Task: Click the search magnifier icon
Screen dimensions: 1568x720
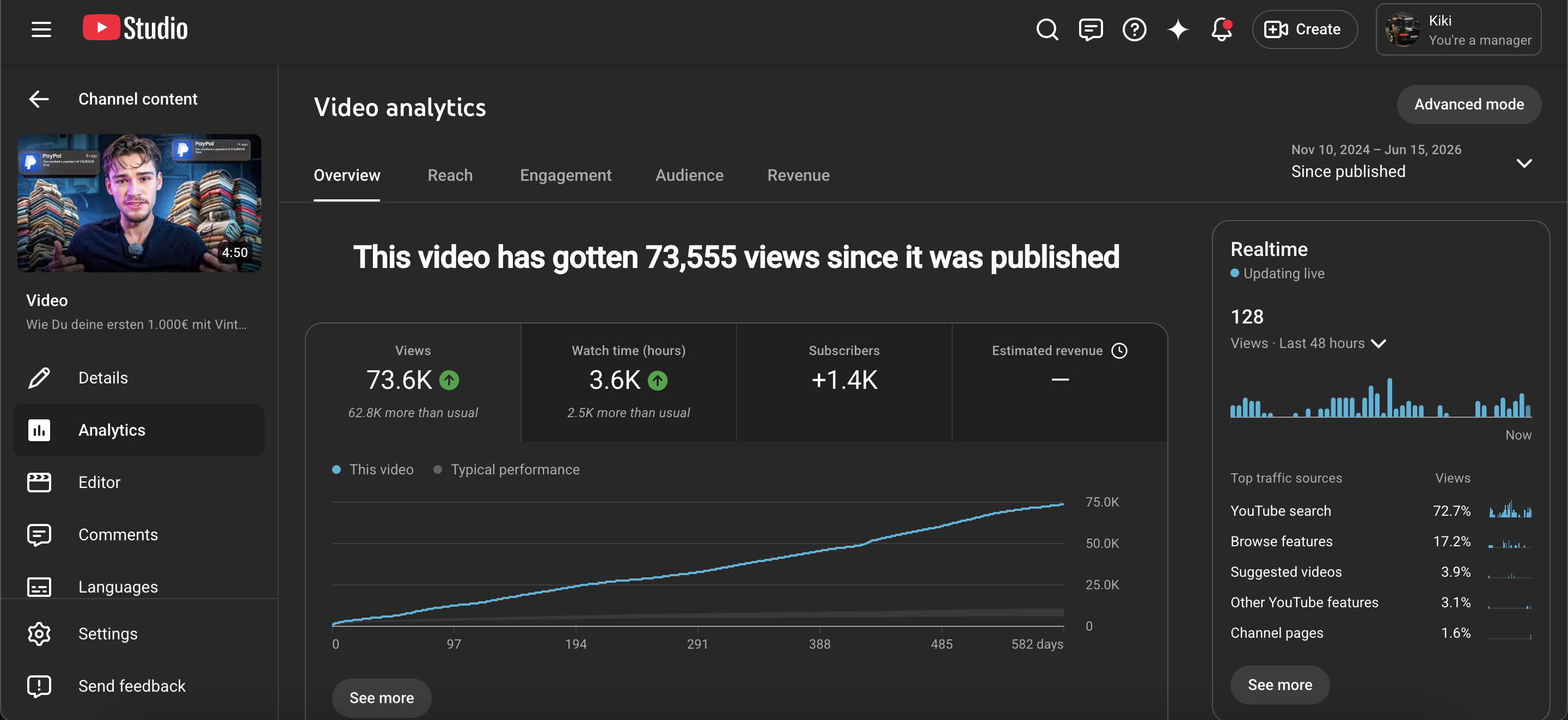Action: pyautogui.click(x=1047, y=29)
